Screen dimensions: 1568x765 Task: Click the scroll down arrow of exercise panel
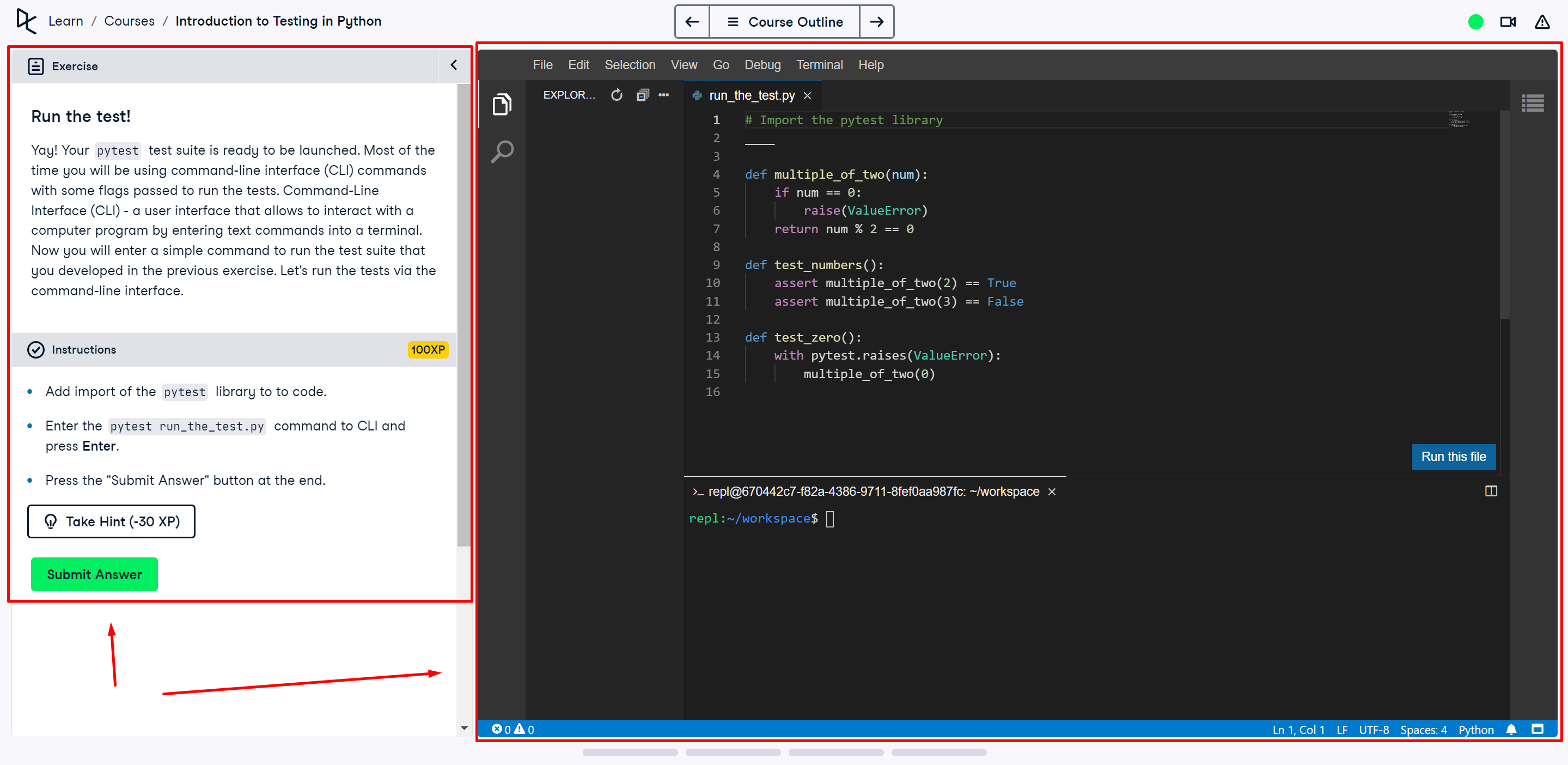click(464, 728)
